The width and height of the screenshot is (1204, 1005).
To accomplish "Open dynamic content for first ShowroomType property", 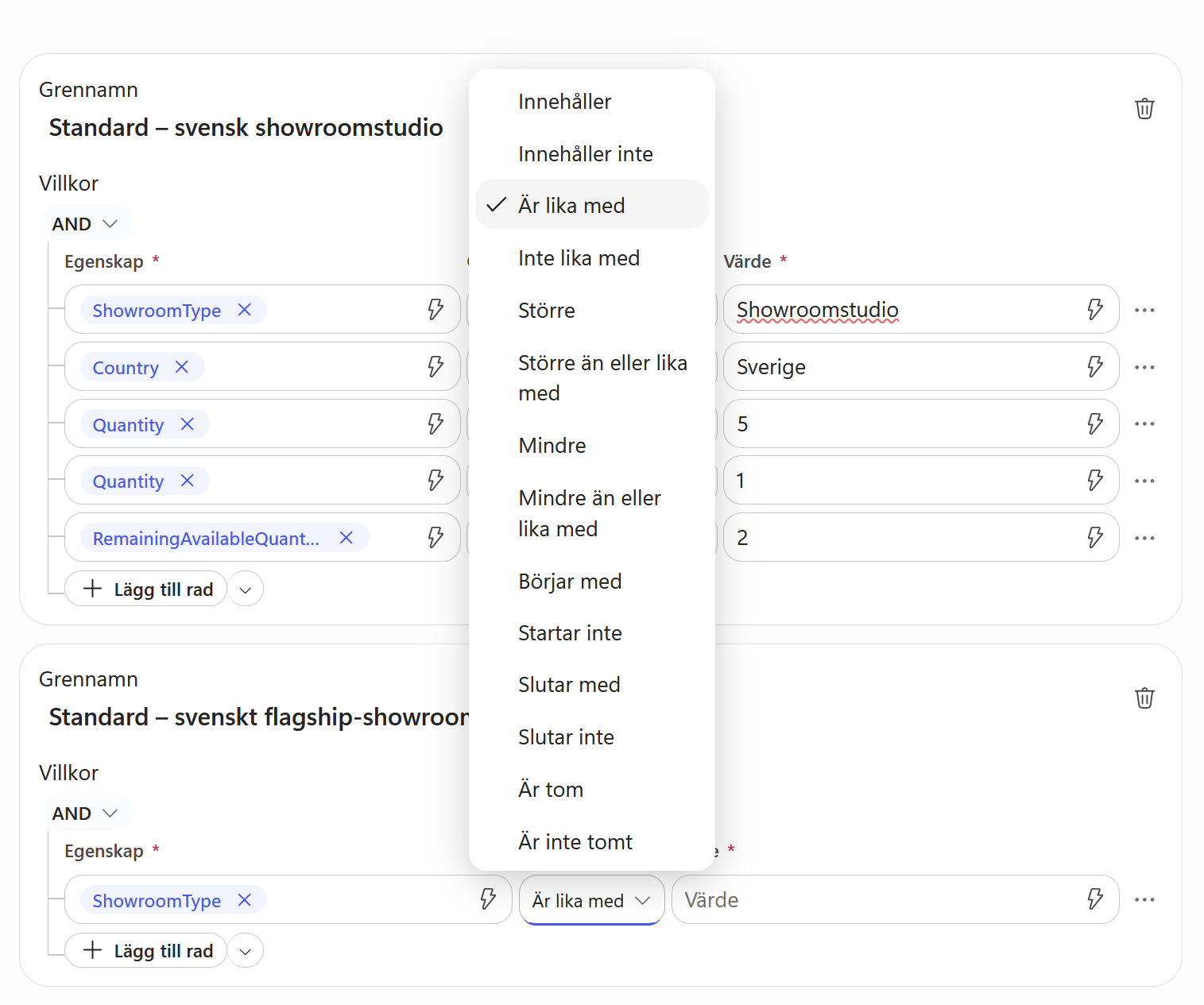I will click(436, 309).
